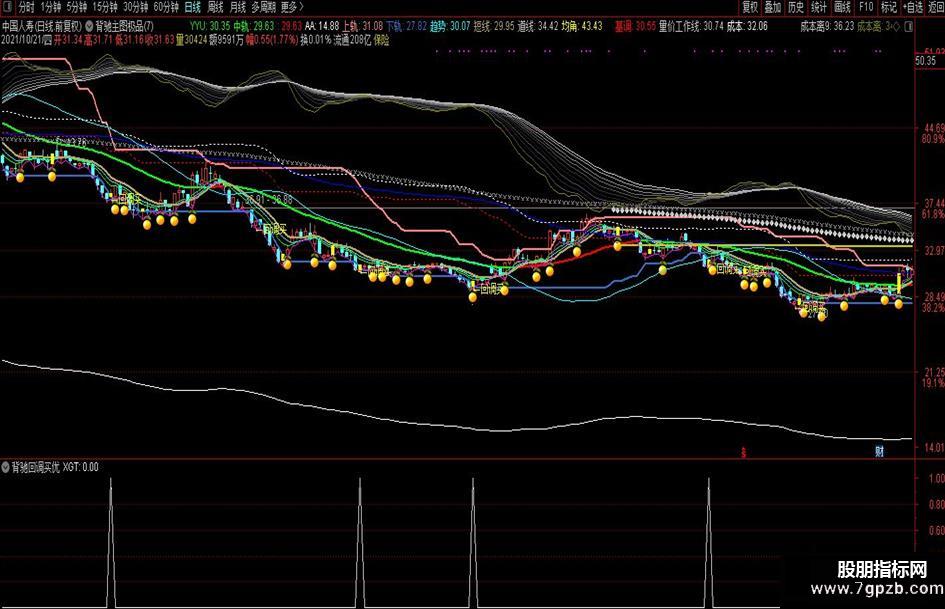
Task: Click the 50.35 price axis label
Action: 925,61
